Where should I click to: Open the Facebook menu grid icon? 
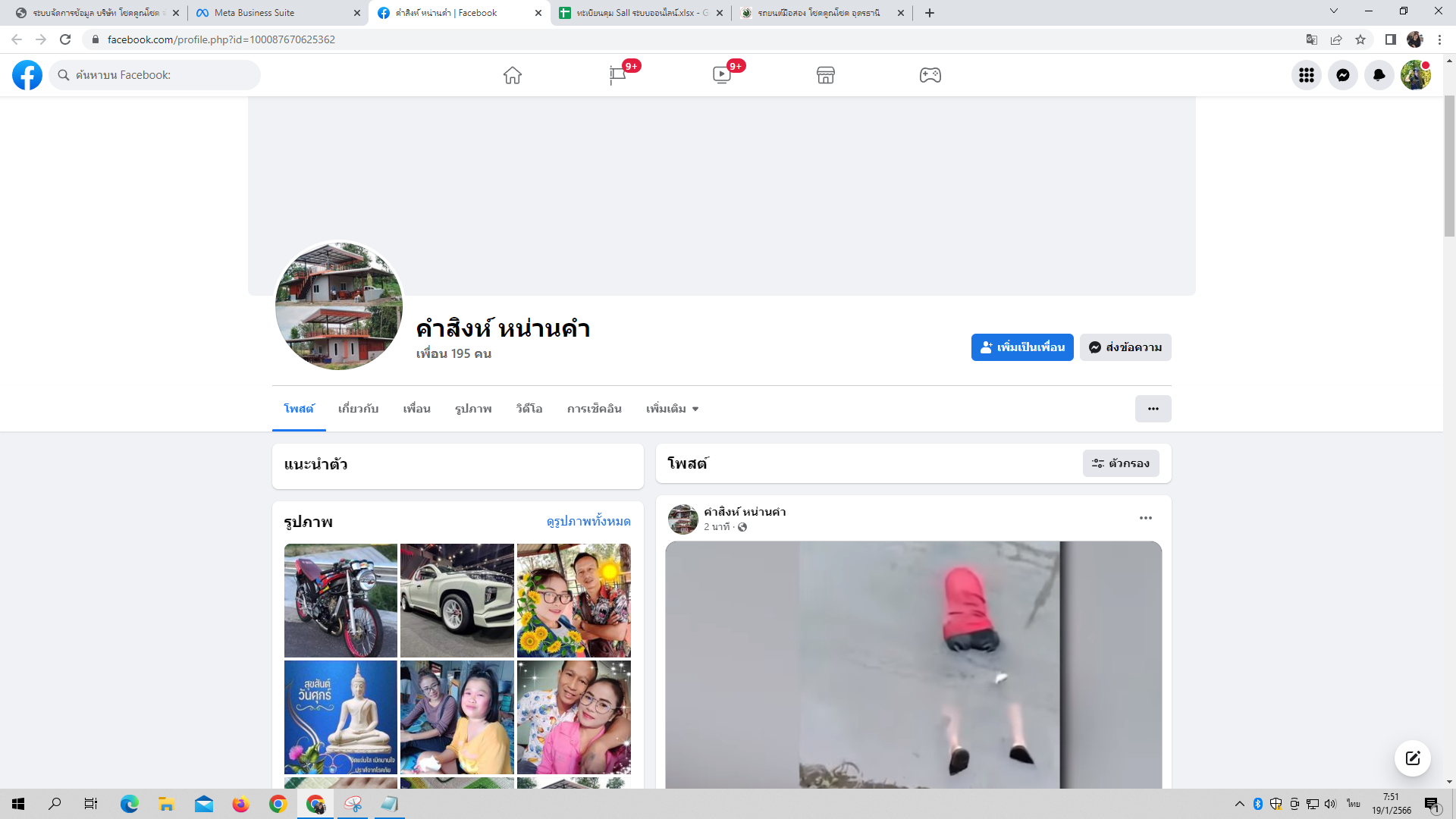(x=1306, y=75)
